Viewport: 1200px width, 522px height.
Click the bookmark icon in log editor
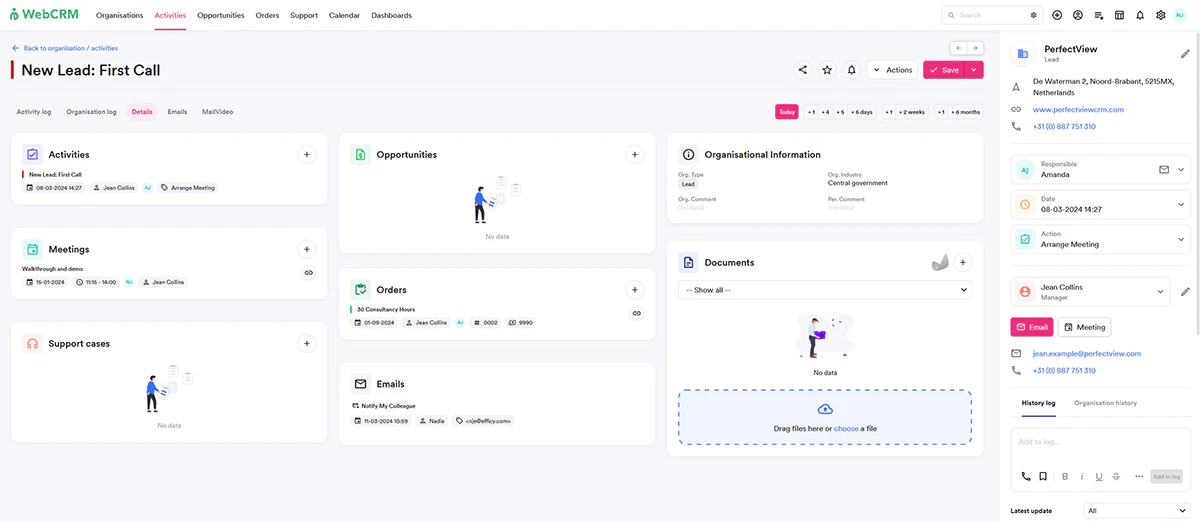1042,476
